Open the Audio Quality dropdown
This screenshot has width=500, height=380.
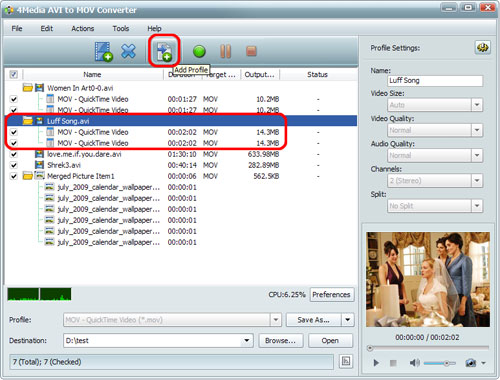(x=477, y=155)
